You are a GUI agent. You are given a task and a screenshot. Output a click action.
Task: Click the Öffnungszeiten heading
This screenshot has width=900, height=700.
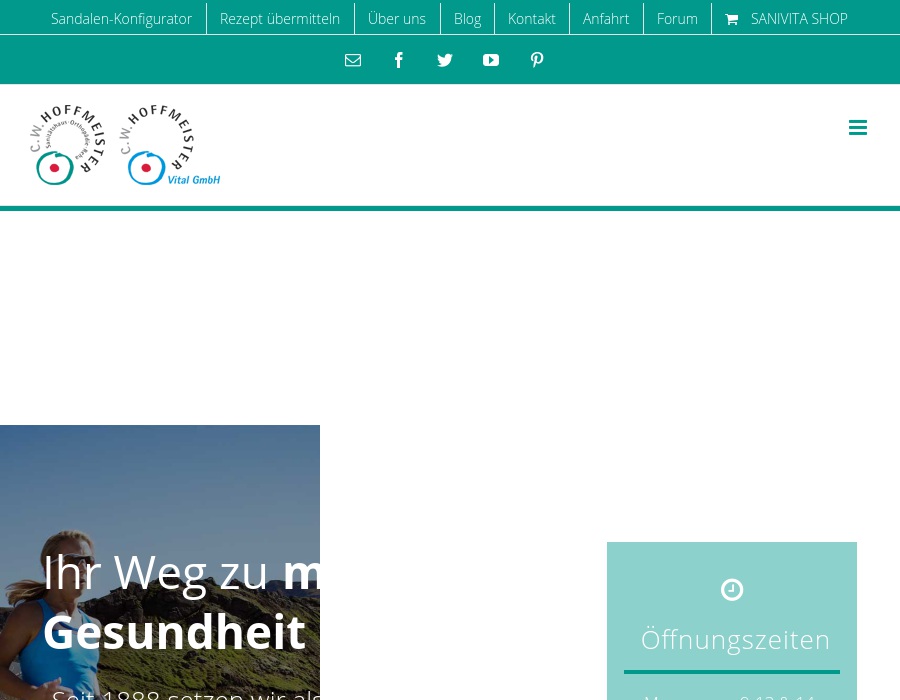[x=735, y=640]
